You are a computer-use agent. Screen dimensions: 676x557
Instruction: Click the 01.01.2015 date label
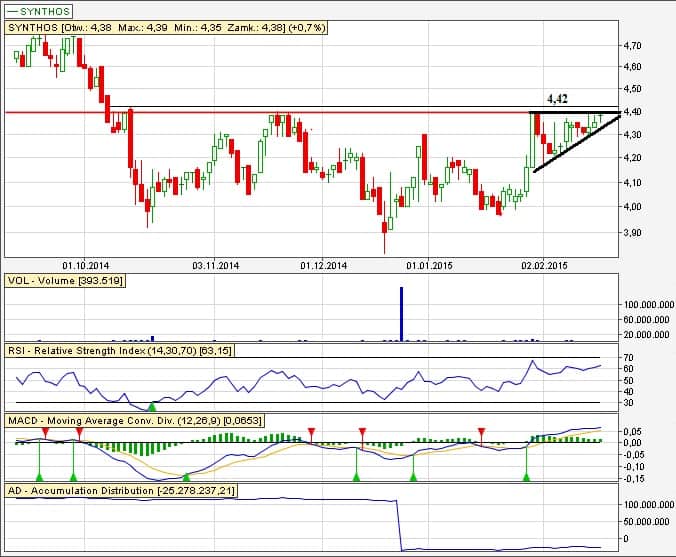431,265
